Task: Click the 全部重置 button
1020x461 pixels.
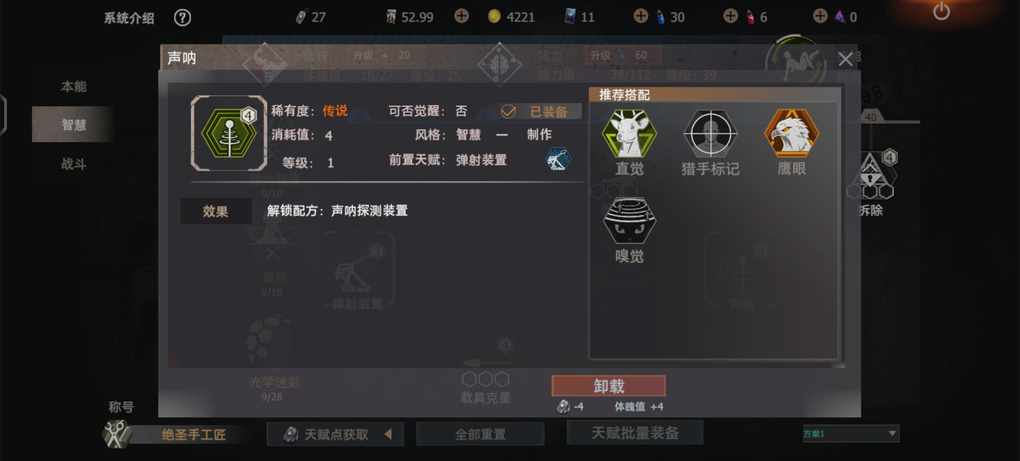Action: (x=480, y=434)
